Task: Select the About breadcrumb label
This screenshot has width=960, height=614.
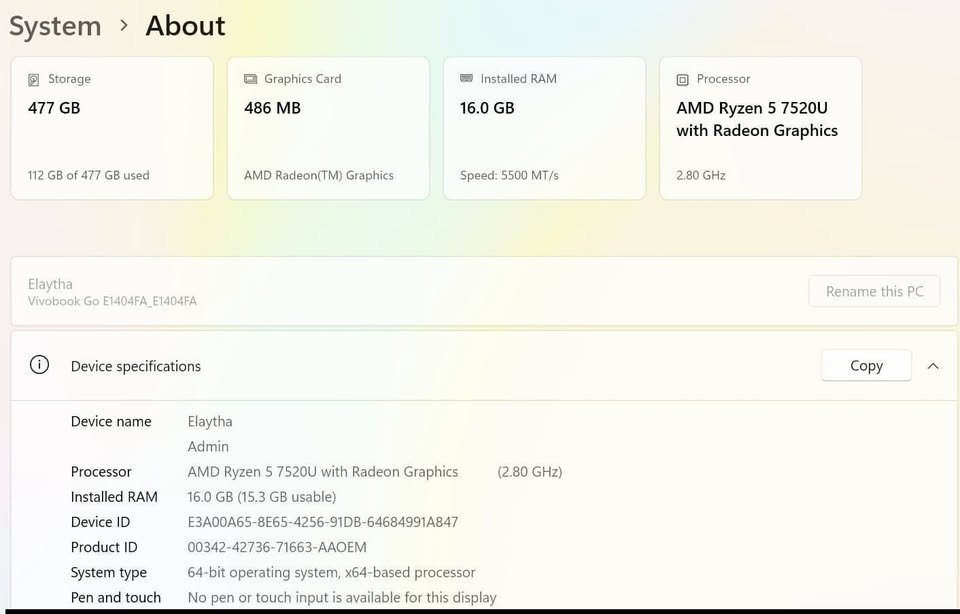Action: 184,26
